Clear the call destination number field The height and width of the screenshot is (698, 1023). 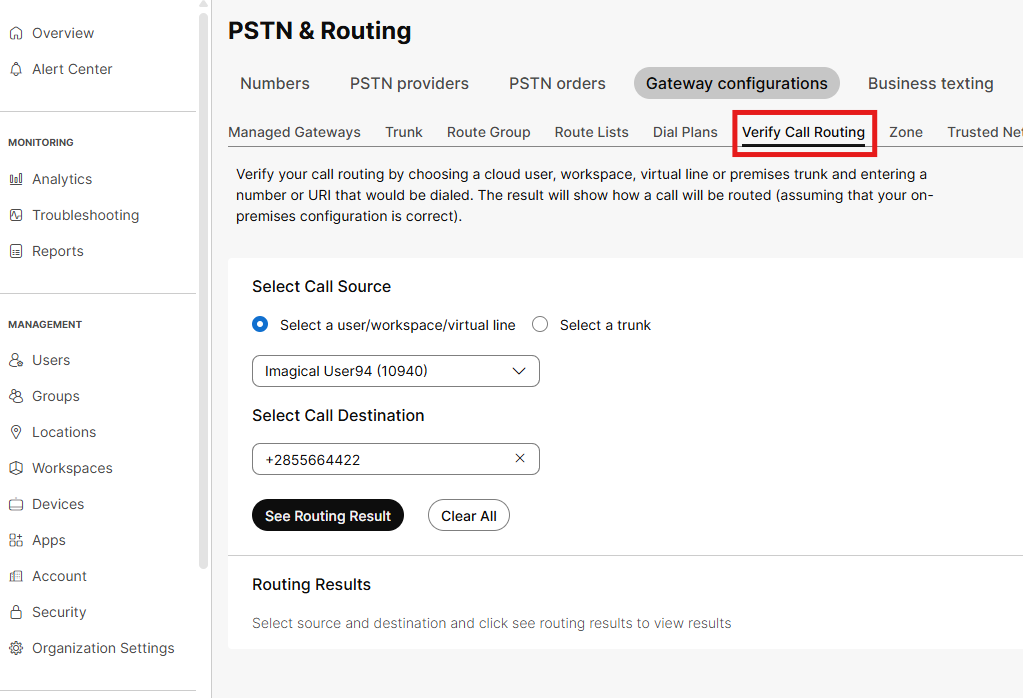tap(520, 459)
